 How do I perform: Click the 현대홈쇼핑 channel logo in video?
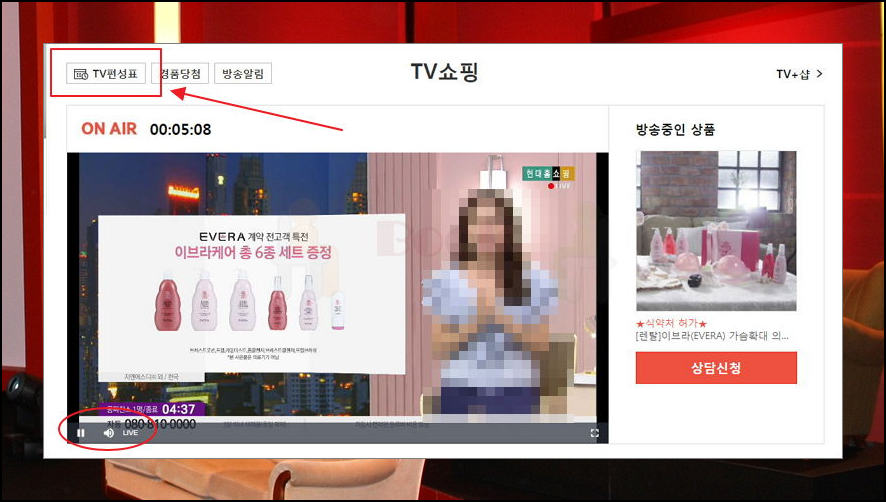point(548,174)
